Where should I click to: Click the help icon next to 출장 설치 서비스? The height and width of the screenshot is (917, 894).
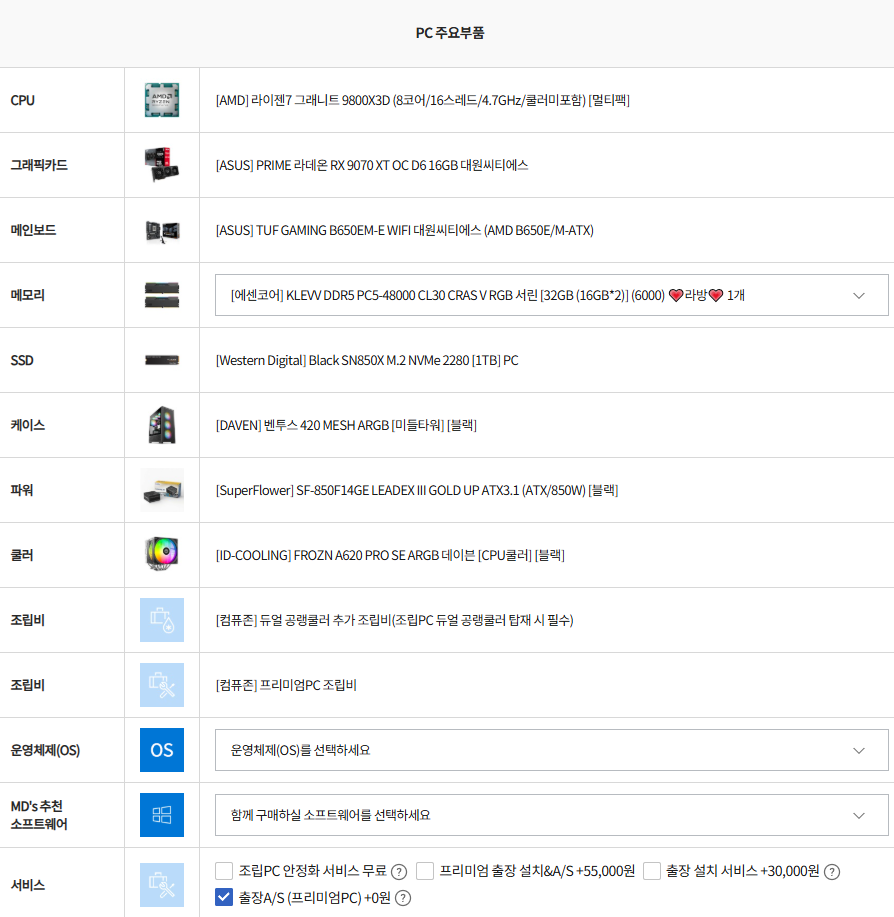point(831,871)
